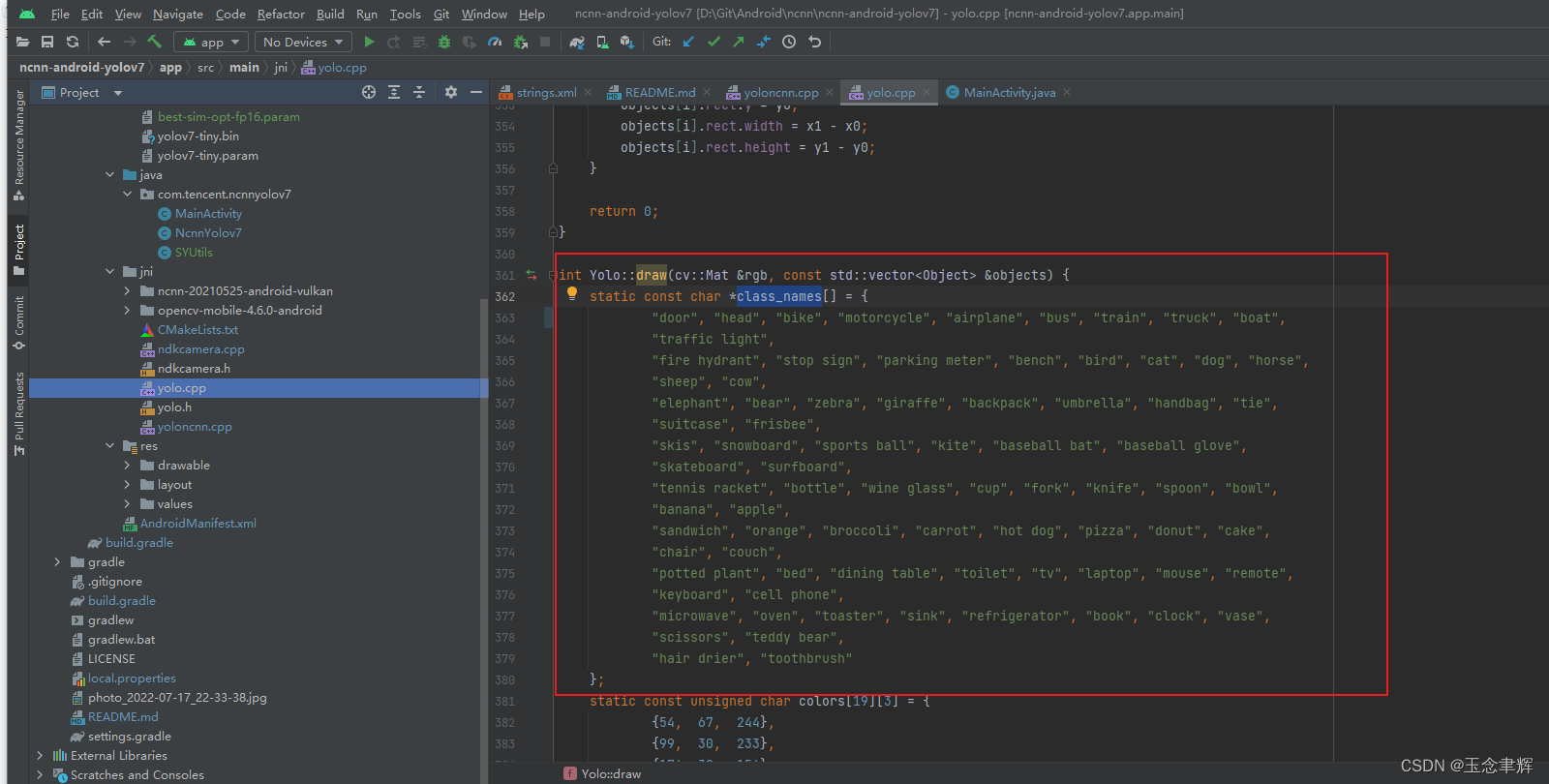This screenshot has height=784, width=1549.
Task: Open the project folder icon in toolbar
Action: point(23,42)
